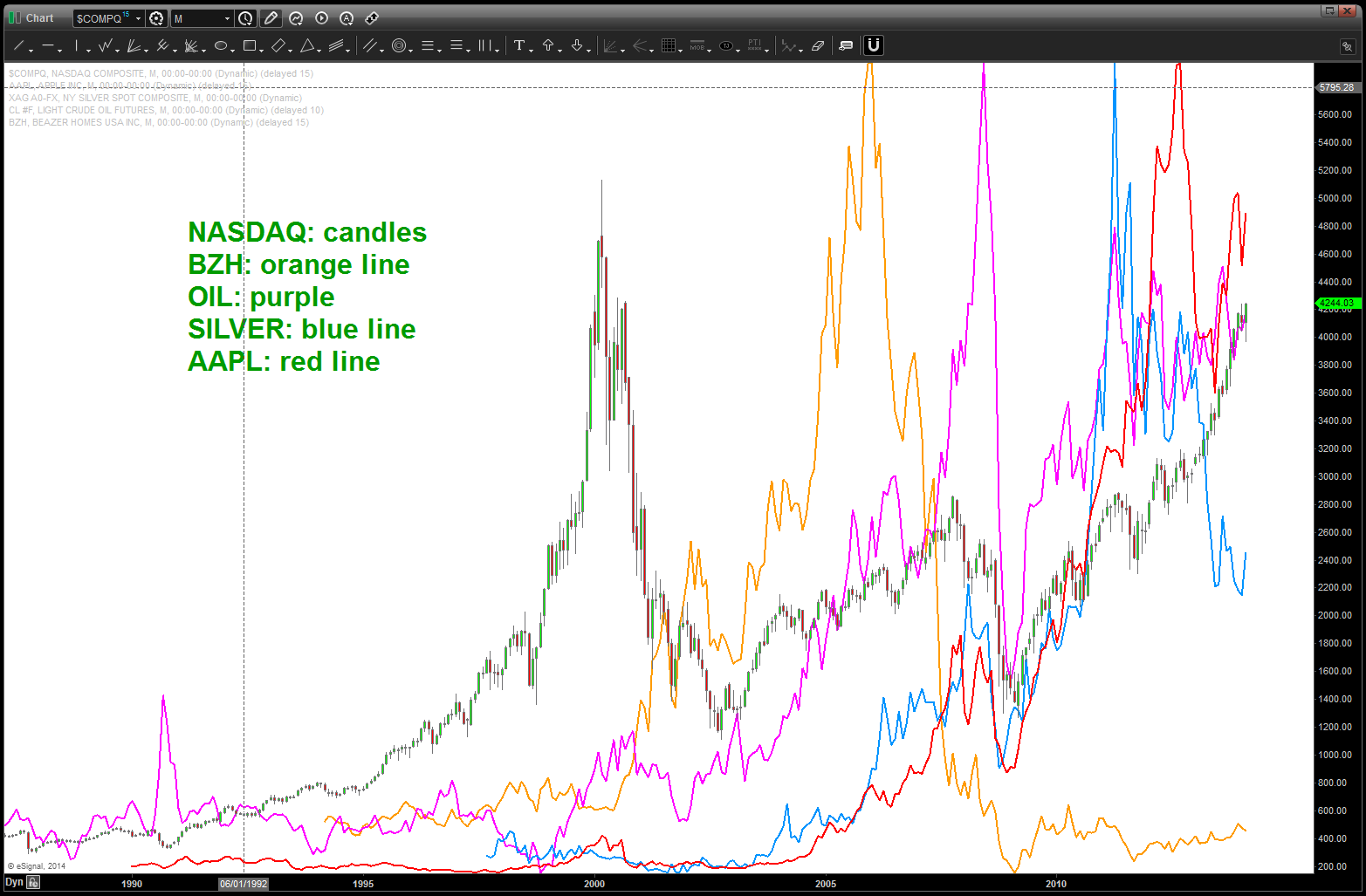Viewport: 1366px width, 896px height.
Task: Open the time template clock menu
Action: click(x=246, y=18)
